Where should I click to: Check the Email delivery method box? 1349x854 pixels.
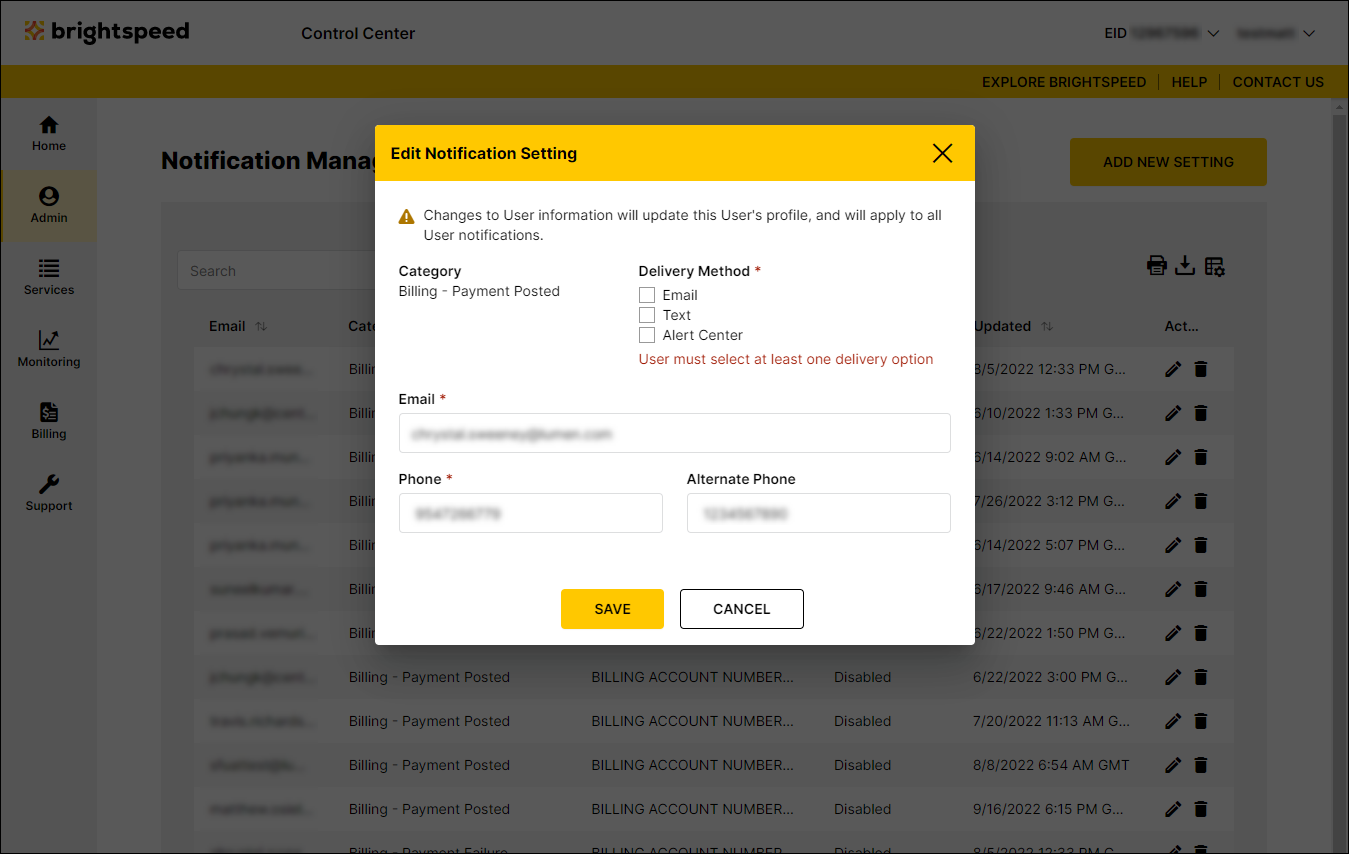tap(647, 295)
